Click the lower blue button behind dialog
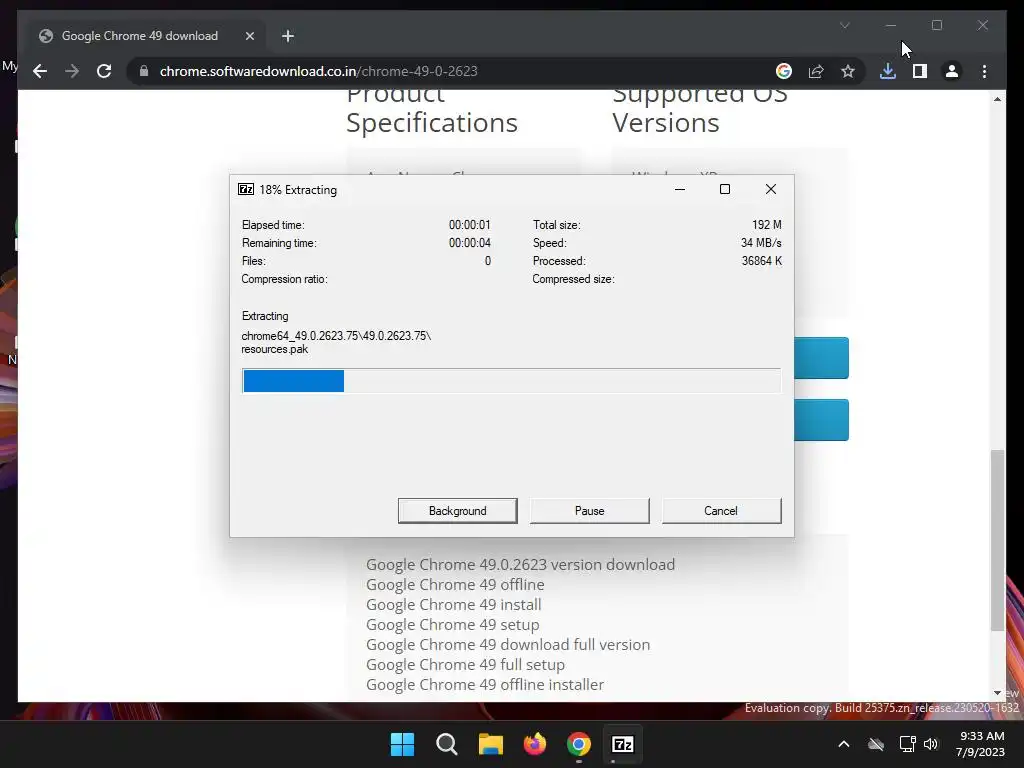 coord(822,420)
